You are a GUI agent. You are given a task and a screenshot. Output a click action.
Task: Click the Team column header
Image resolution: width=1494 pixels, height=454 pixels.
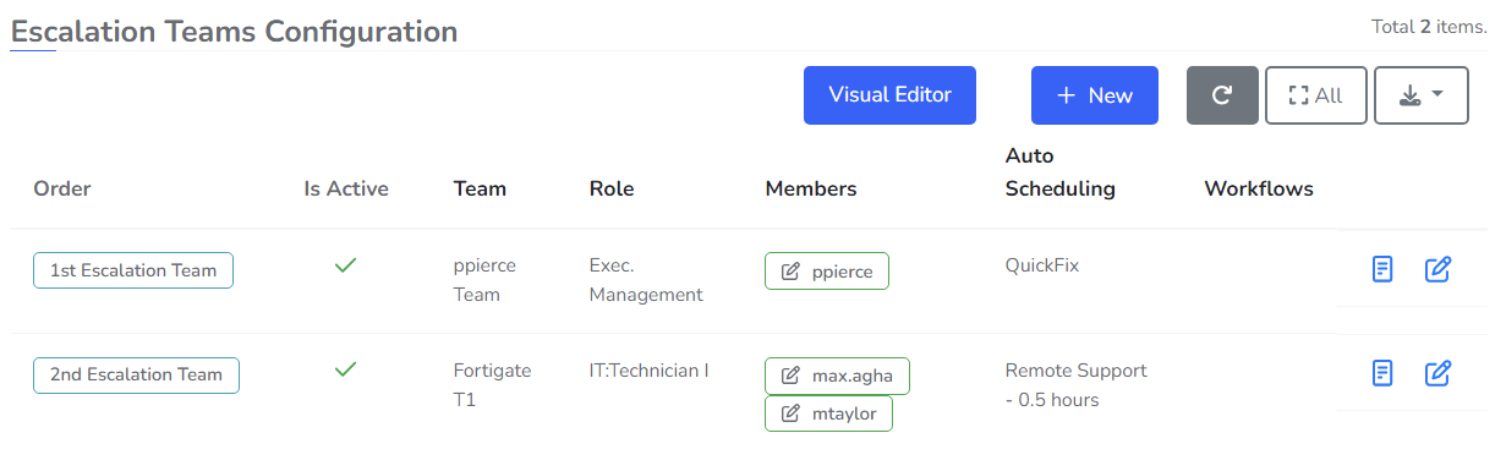[479, 188]
